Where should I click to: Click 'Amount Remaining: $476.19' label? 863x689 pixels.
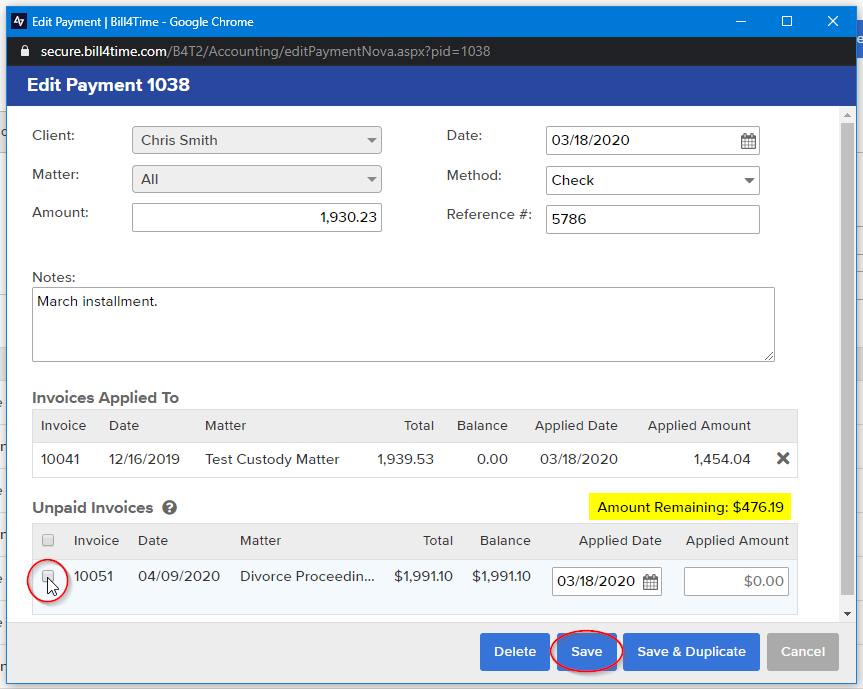[690, 507]
